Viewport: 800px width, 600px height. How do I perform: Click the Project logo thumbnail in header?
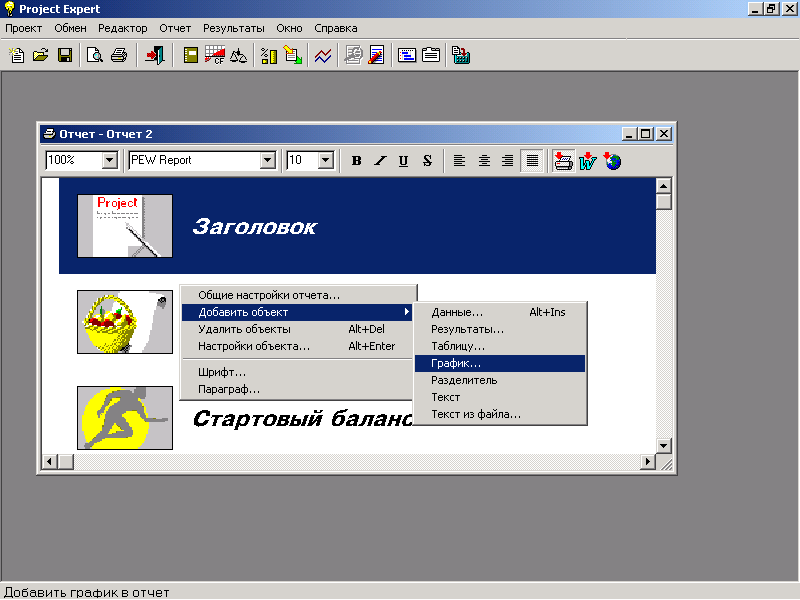point(125,226)
